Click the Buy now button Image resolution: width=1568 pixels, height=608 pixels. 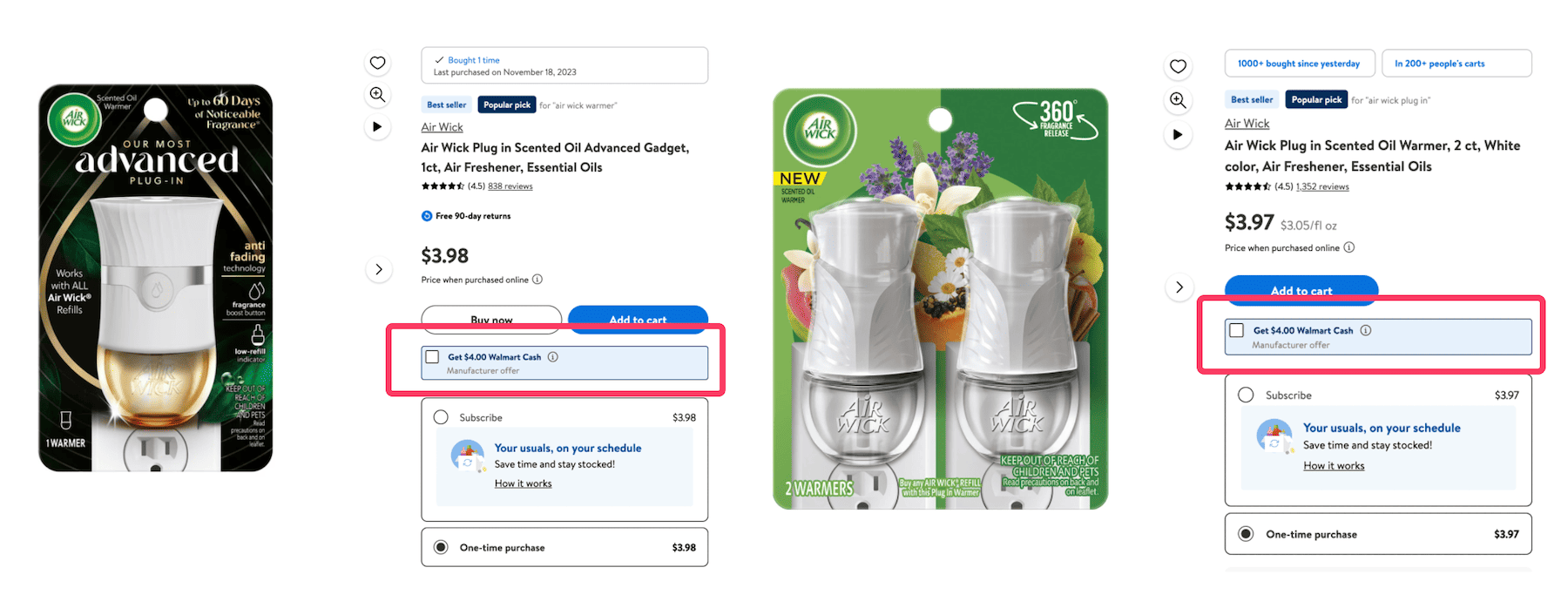[491, 320]
